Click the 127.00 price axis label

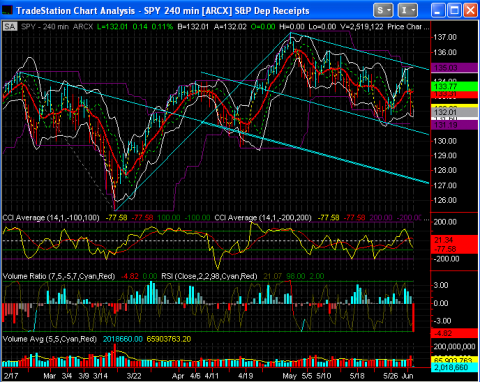pos(445,185)
